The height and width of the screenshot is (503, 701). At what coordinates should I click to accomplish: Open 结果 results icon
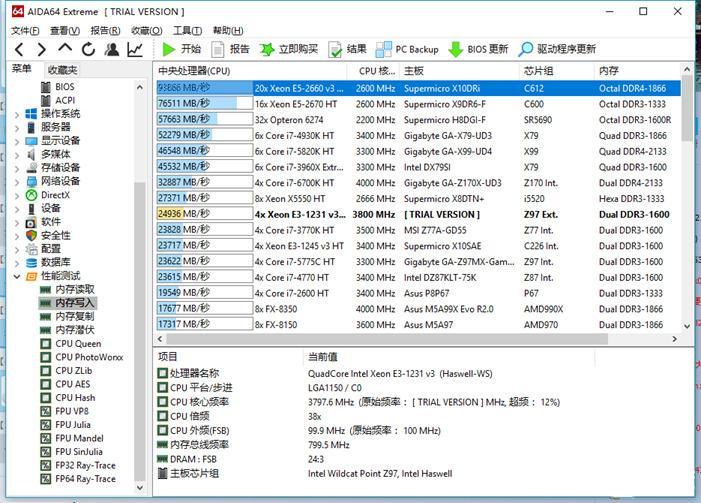pyautogui.click(x=335, y=49)
